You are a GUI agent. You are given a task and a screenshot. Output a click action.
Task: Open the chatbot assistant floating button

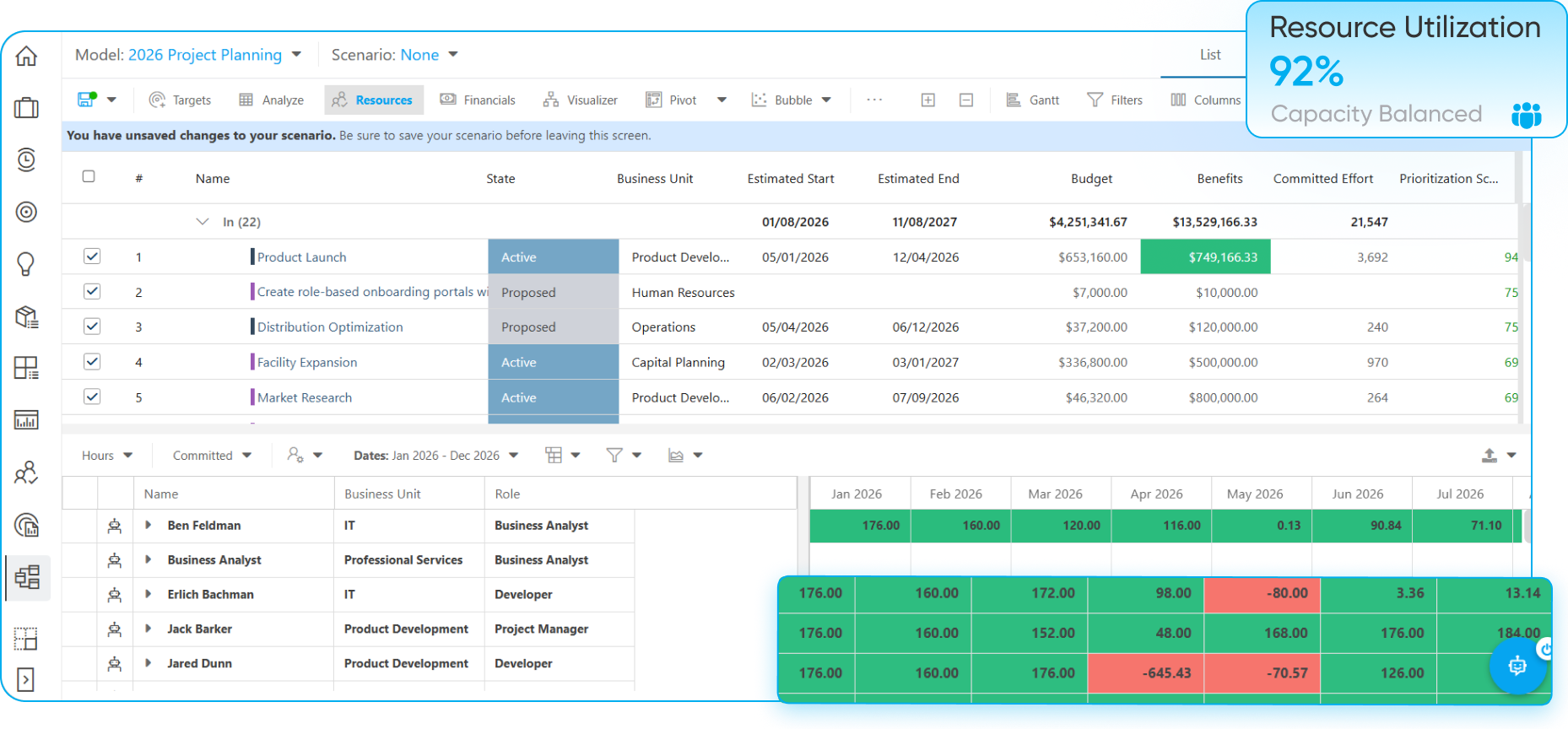[x=1517, y=666]
